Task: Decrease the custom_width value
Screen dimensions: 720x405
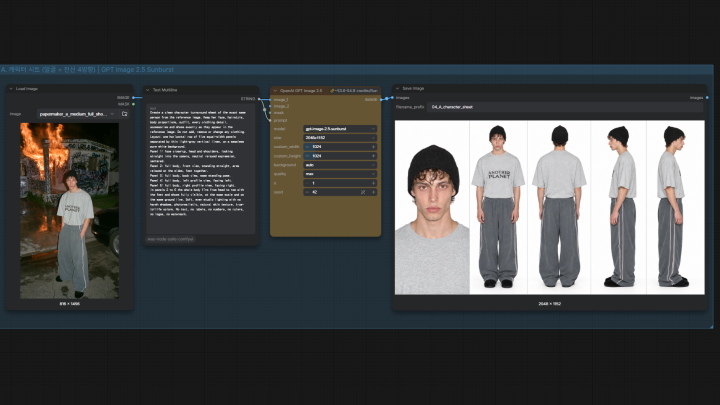Action: [x=307, y=147]
